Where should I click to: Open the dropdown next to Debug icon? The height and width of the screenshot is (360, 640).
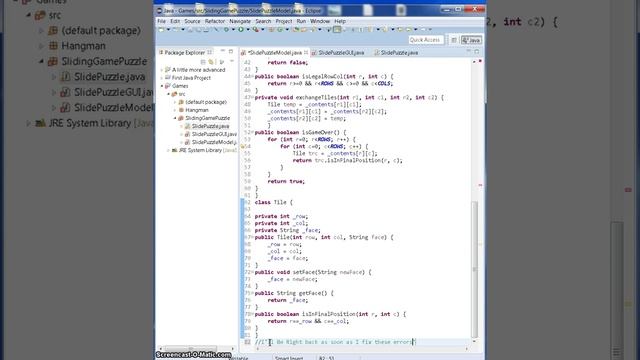click(233, 29)
